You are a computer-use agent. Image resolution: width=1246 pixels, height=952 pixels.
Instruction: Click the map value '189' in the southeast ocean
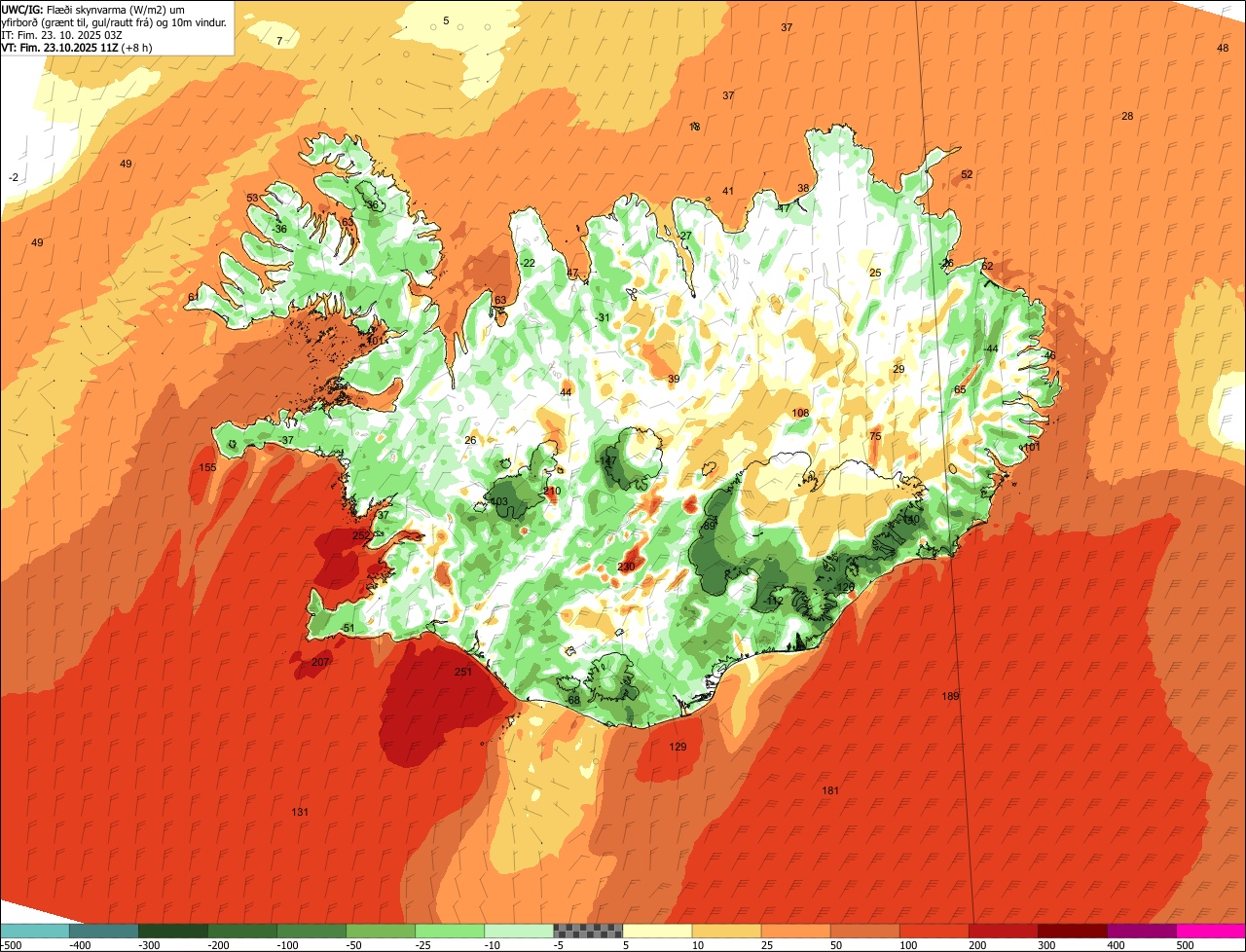951,696
